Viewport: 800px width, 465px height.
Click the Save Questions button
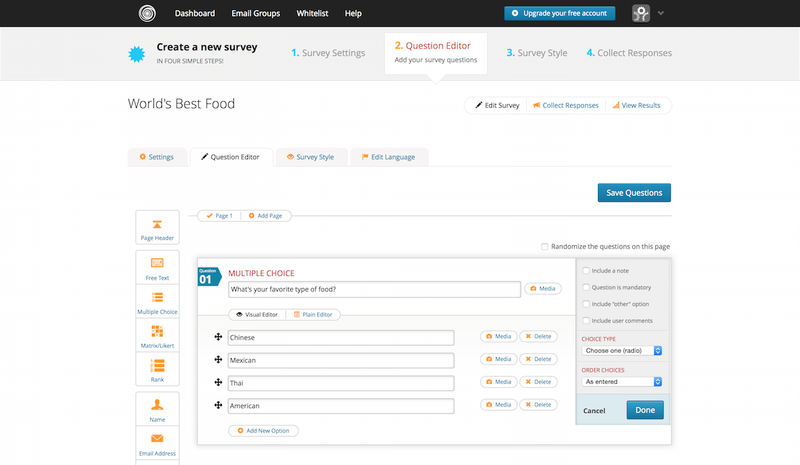click(x=634, y=193)
